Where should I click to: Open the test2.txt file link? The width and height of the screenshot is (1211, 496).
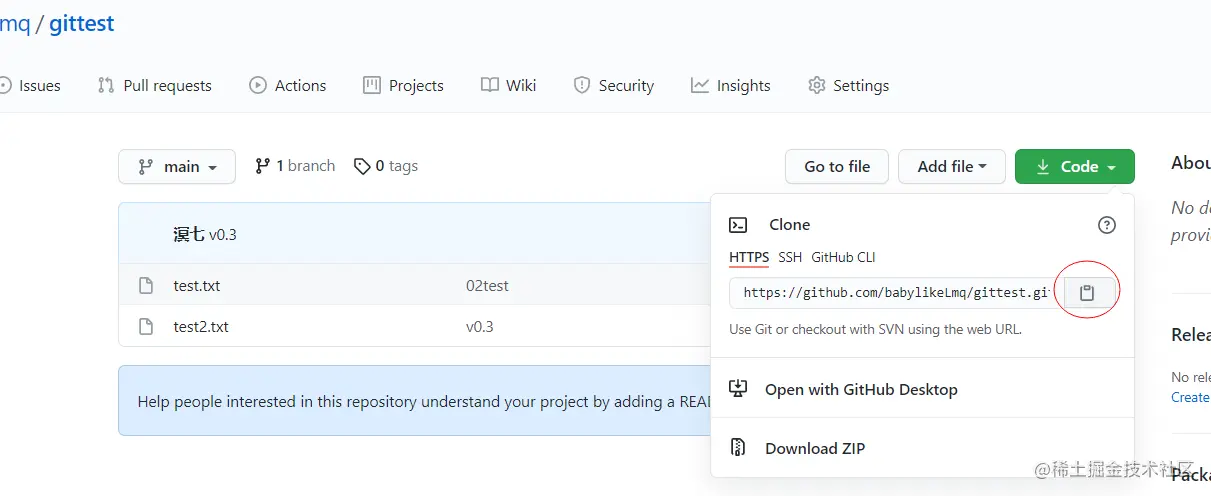coord(201,326)
